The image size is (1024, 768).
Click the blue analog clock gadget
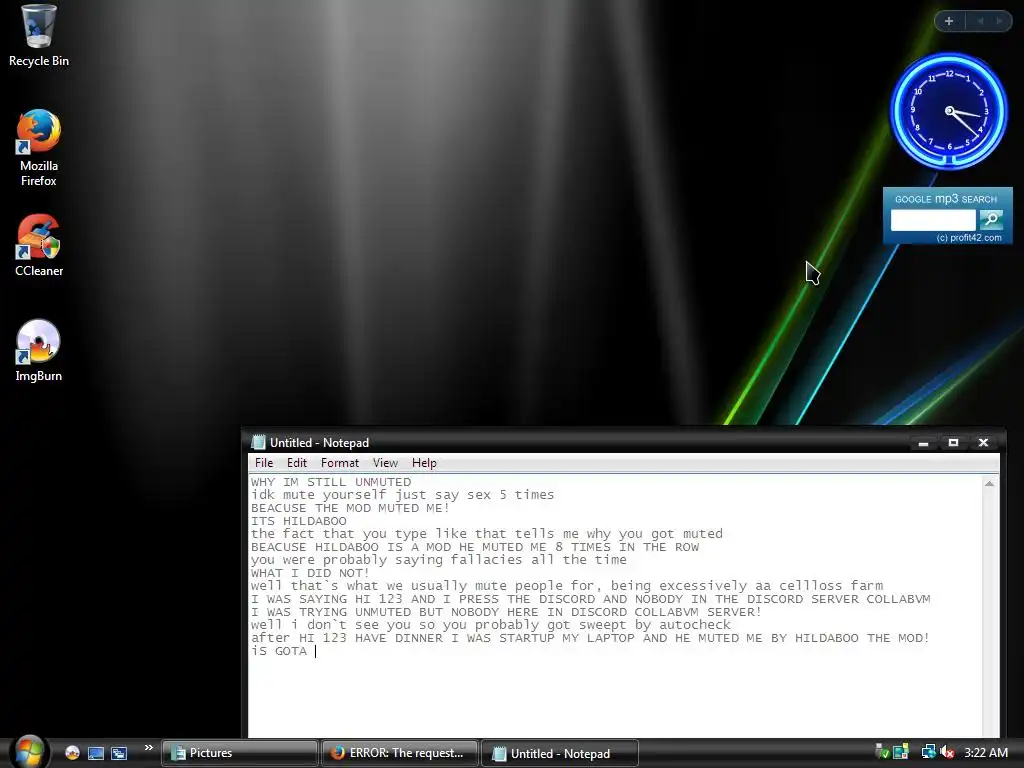(949, 111)
